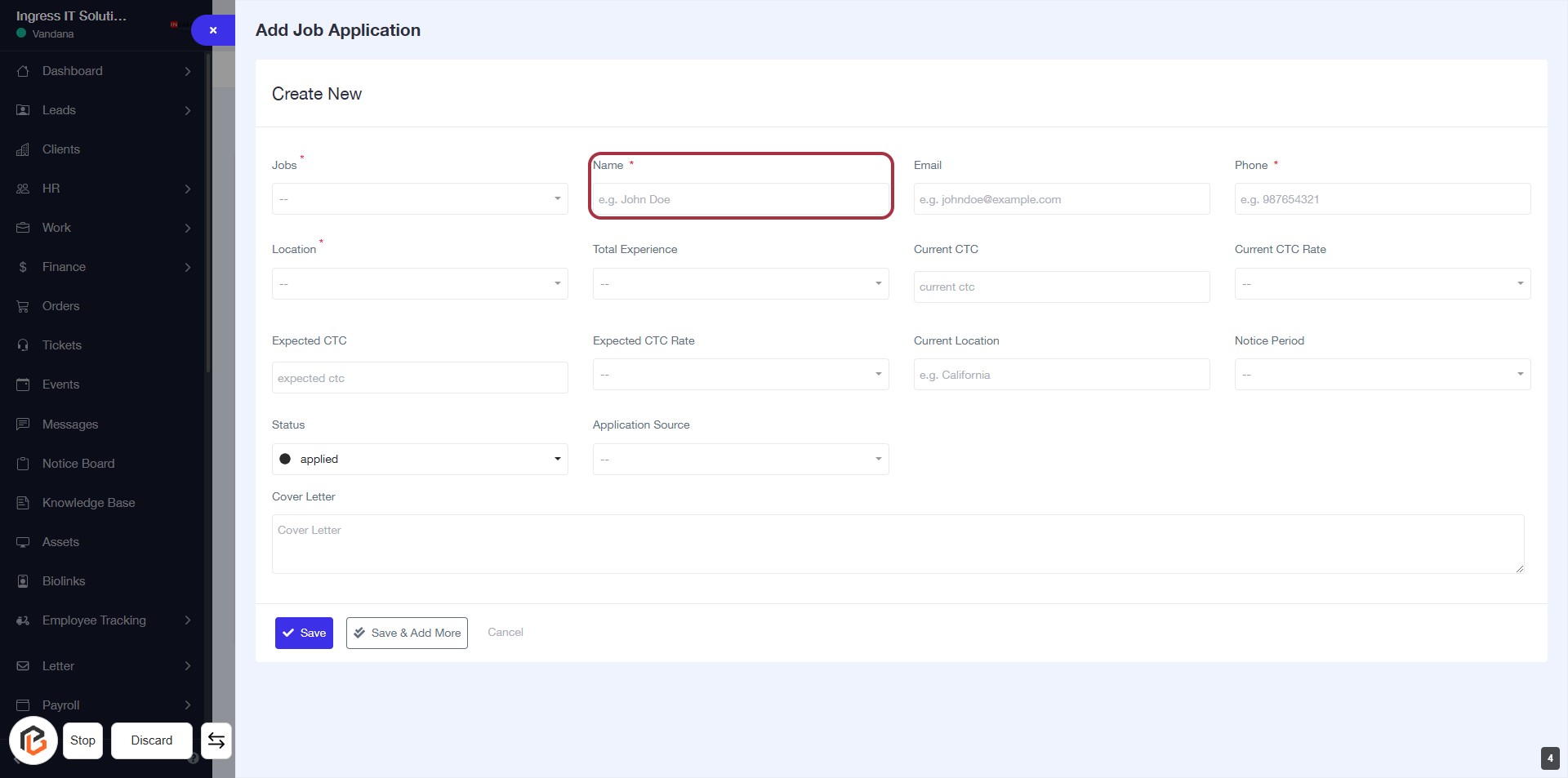Click the Cancel link
This screenshot has height=778, width=1568.
[505, 632]
